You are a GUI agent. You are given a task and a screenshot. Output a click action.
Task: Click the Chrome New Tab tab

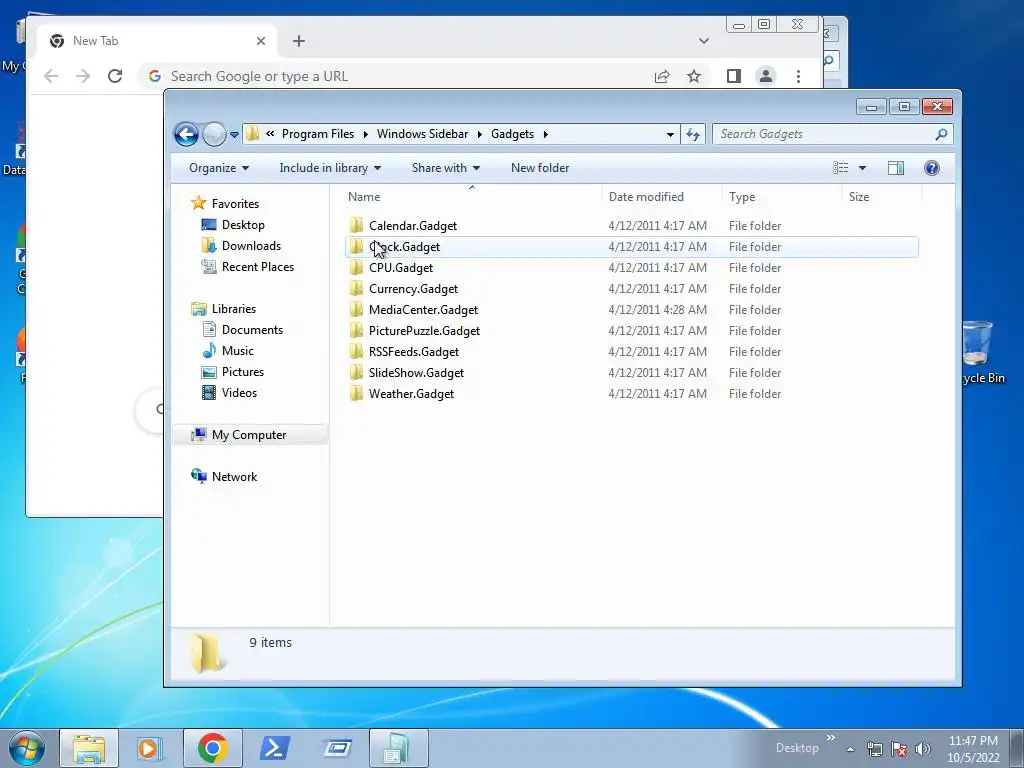coord(157,41)
